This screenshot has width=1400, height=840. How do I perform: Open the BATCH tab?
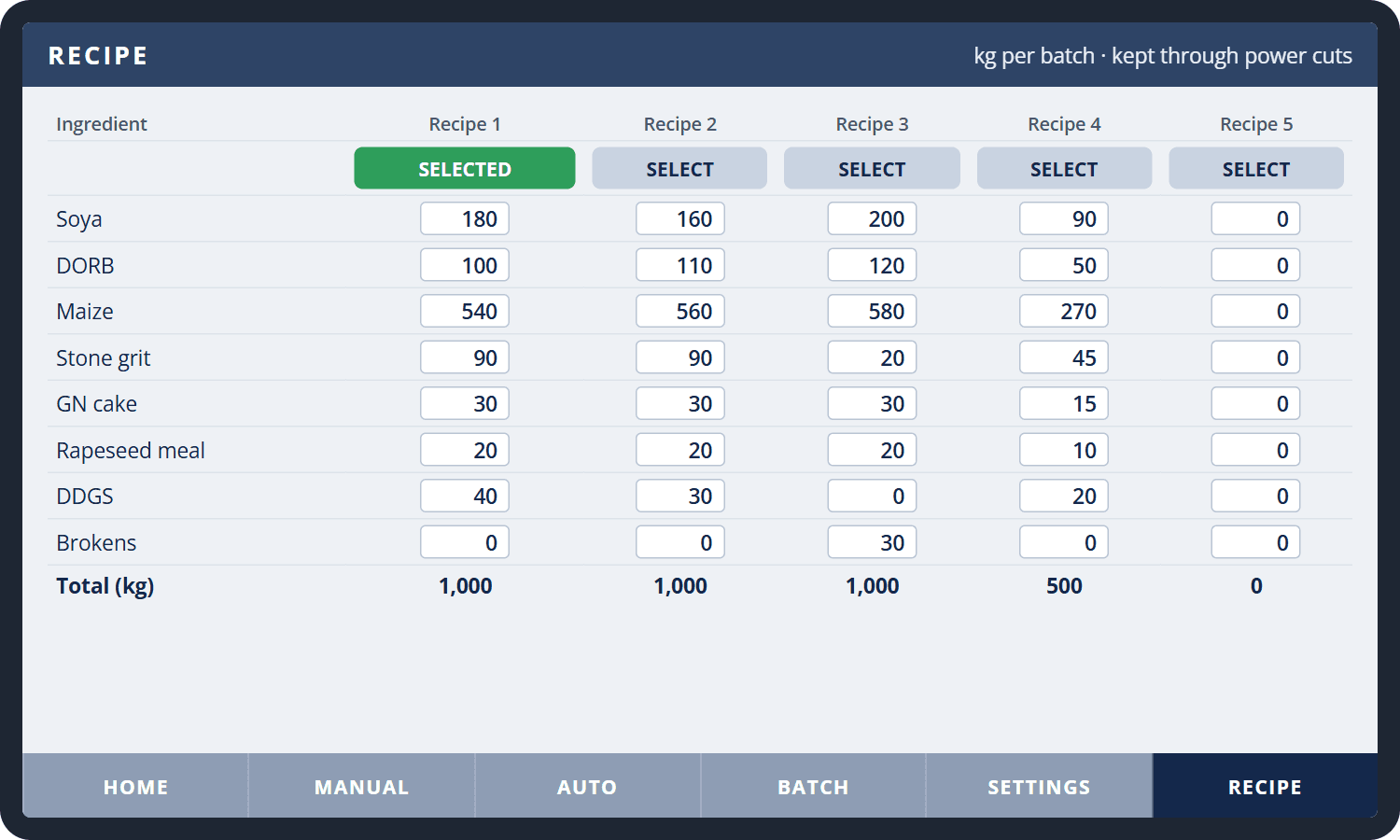coord(813,786)
